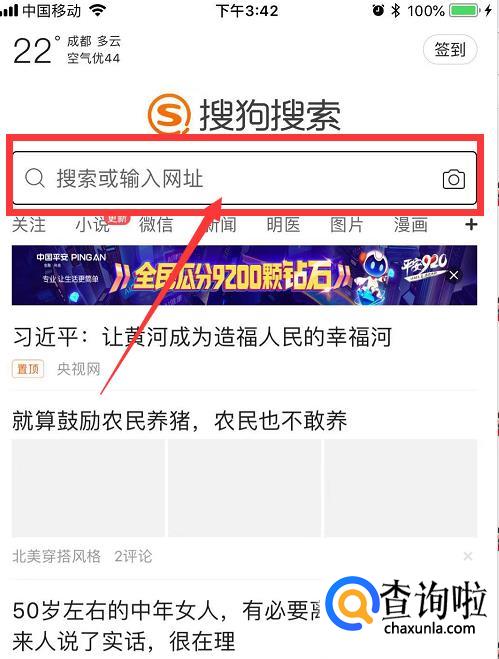The height and width of the screenshot is (659, 499).
Task: Open the 习近平 黄河 headline article
Action: [202, 337]
